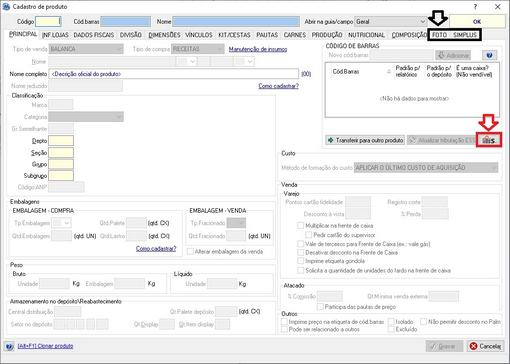This screenshot has width=510, height=364.
Task: Open the DADOS FISCAIS tab
Action: (x=94, y=35)
